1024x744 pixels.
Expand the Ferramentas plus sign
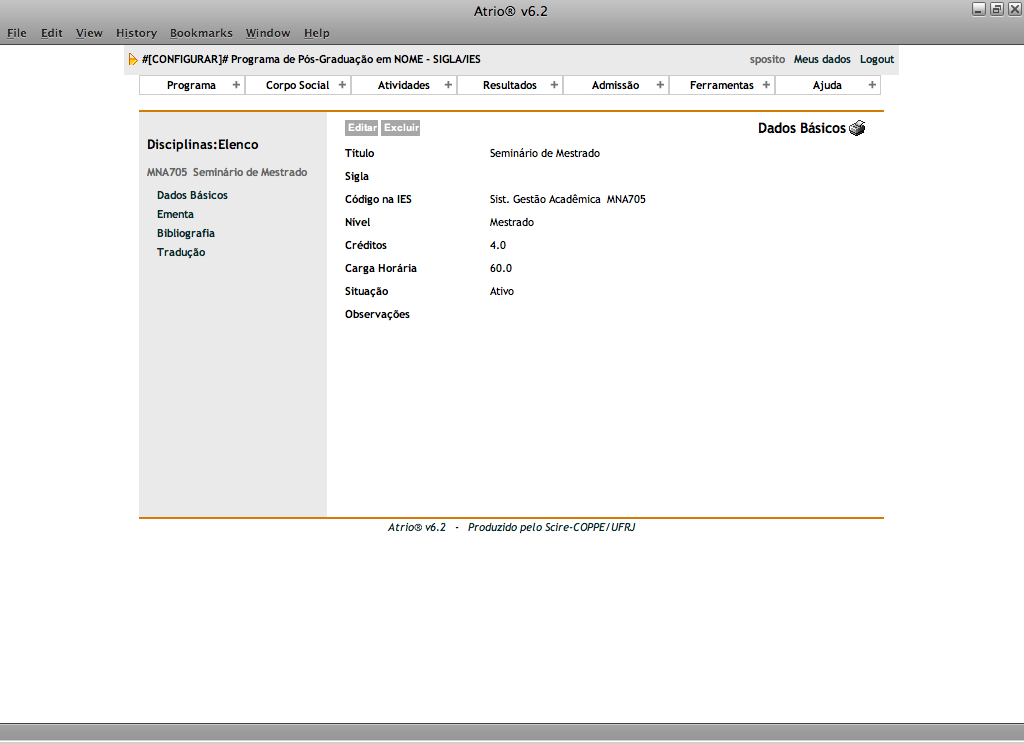(x=766, y=85)
